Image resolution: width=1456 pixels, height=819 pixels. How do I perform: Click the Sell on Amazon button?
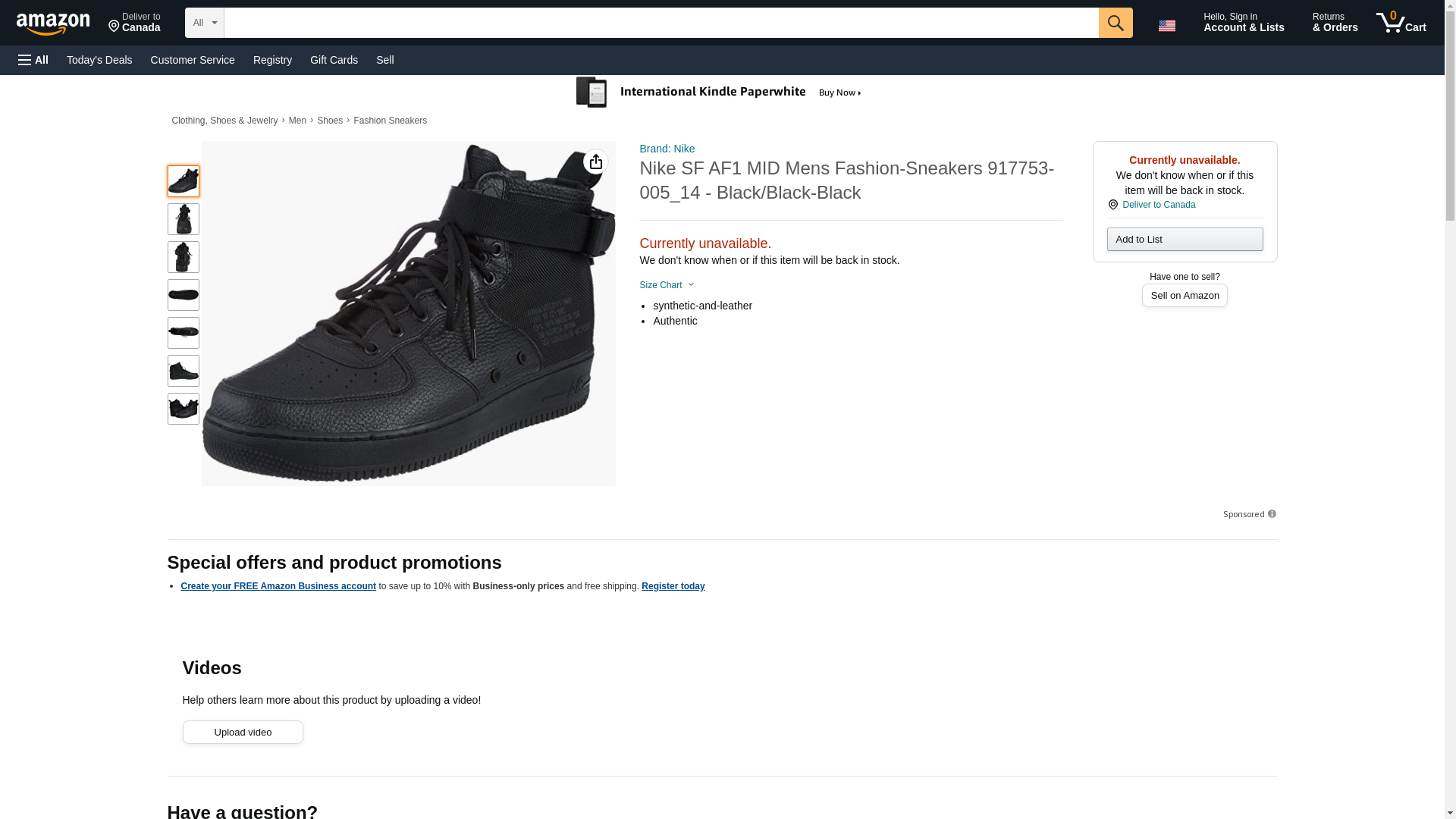[x=1184, y=296]
